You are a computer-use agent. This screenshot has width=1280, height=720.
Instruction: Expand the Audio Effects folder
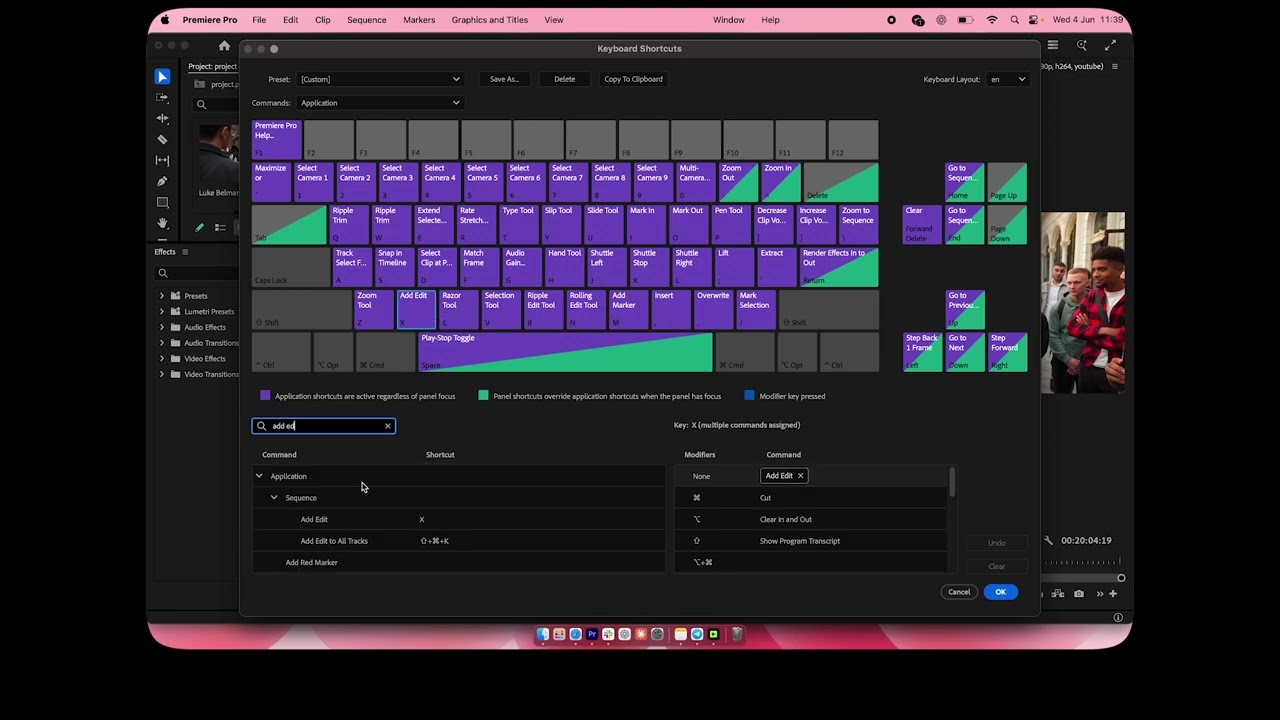tap(162, 327)
